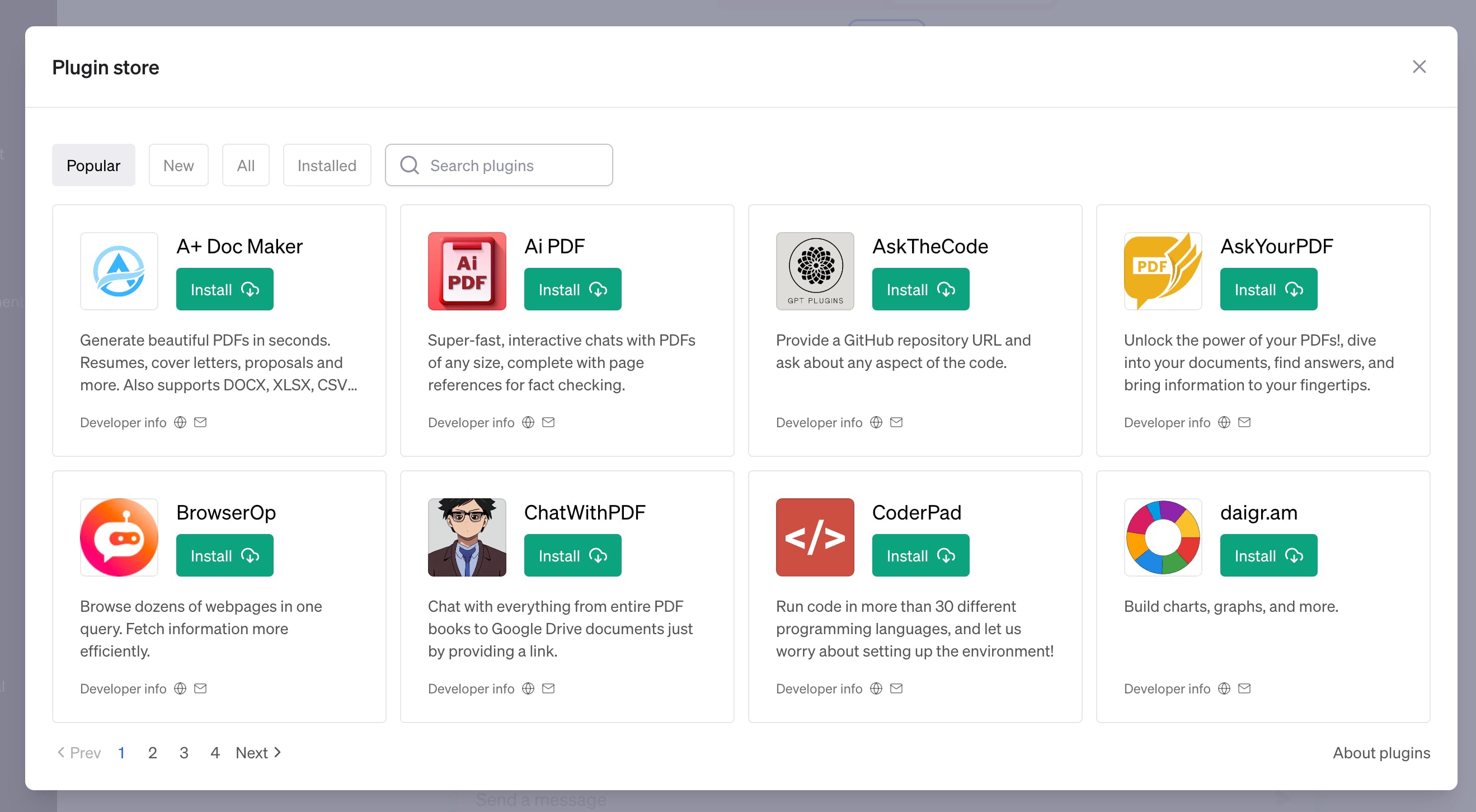Click the BrowserOp robot logo
The height and width of the screenshot is (812, 1476).
(119, 537)
